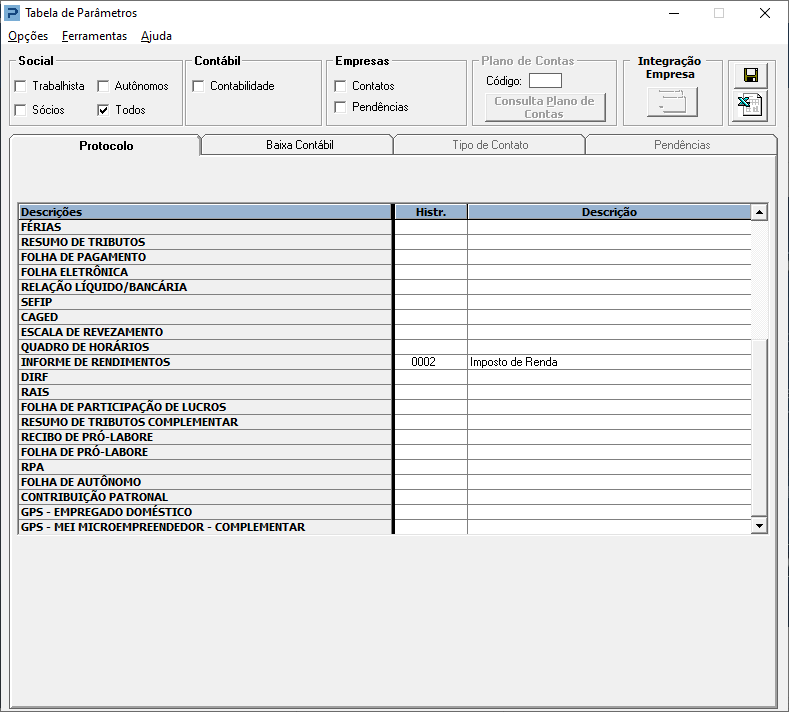Switch to the Pendências tab

pyautogui.click(x=682, y=145)
